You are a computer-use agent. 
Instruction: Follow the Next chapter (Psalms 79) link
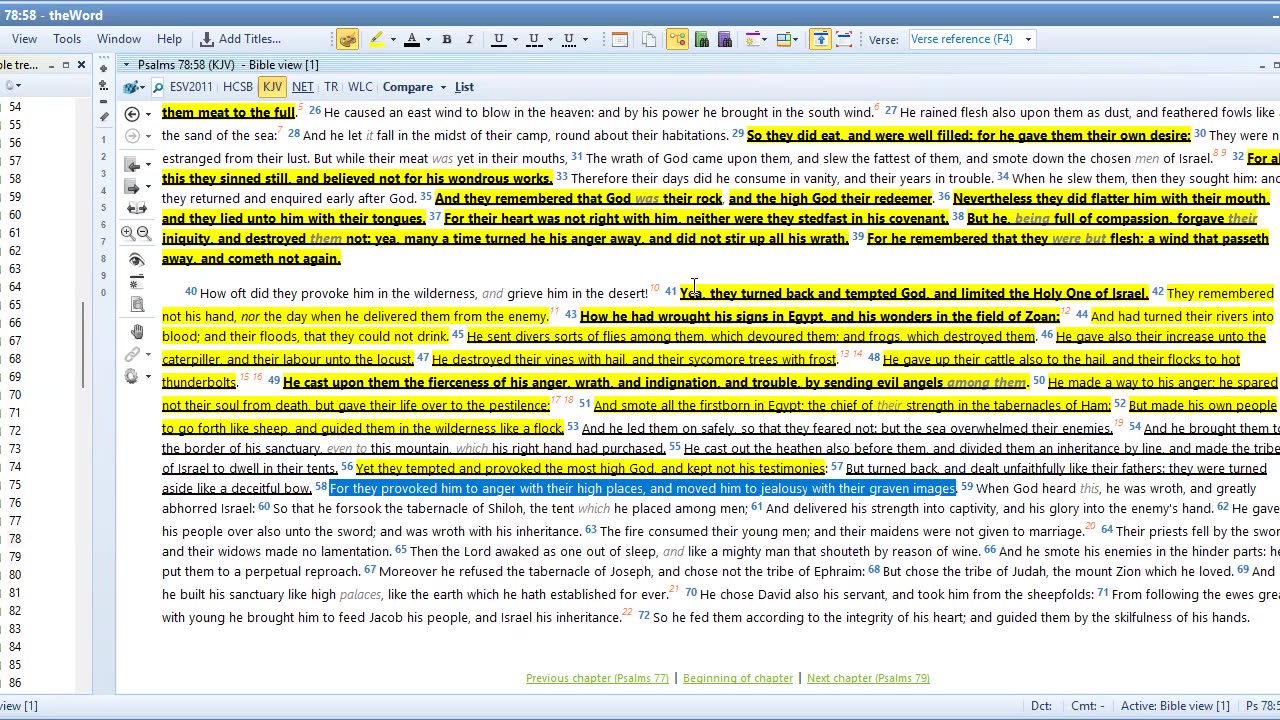tap(868, 678)
